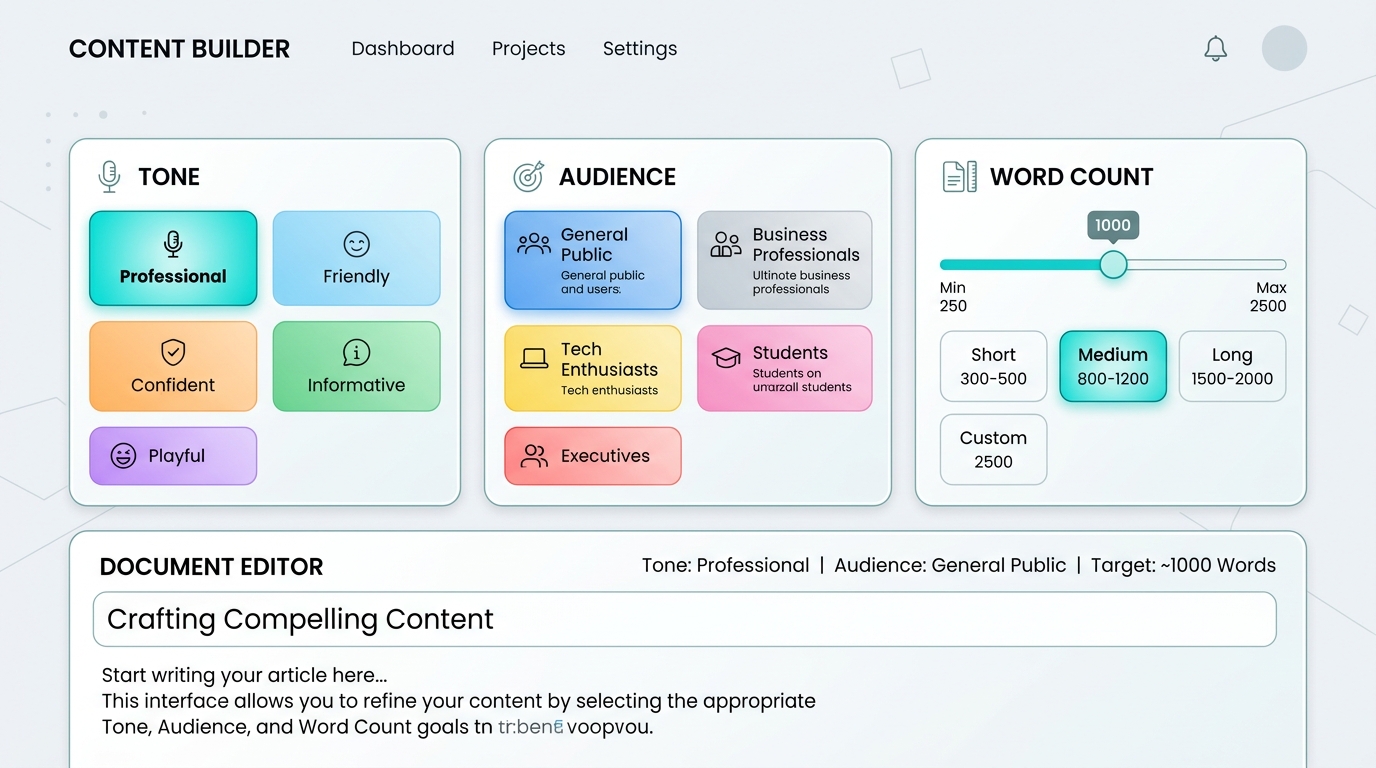Open the user avatar circle

(x=1284, y=48)
